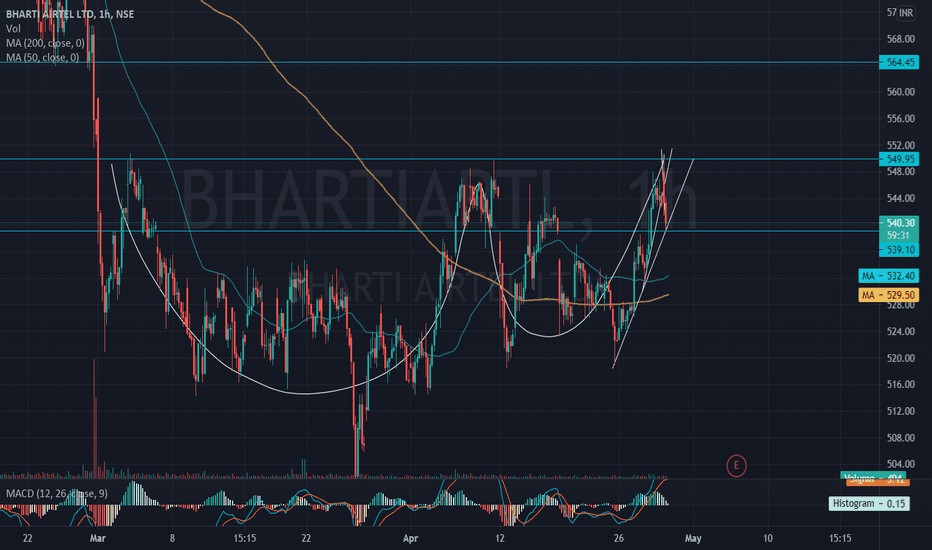Click the 12 date on time axis

500,539
